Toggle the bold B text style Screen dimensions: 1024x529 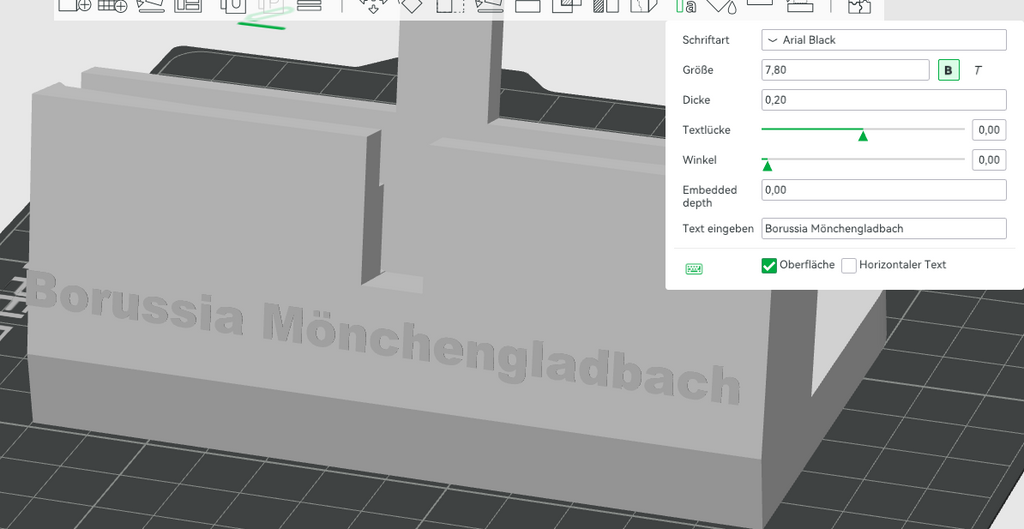tap(949, 70)
